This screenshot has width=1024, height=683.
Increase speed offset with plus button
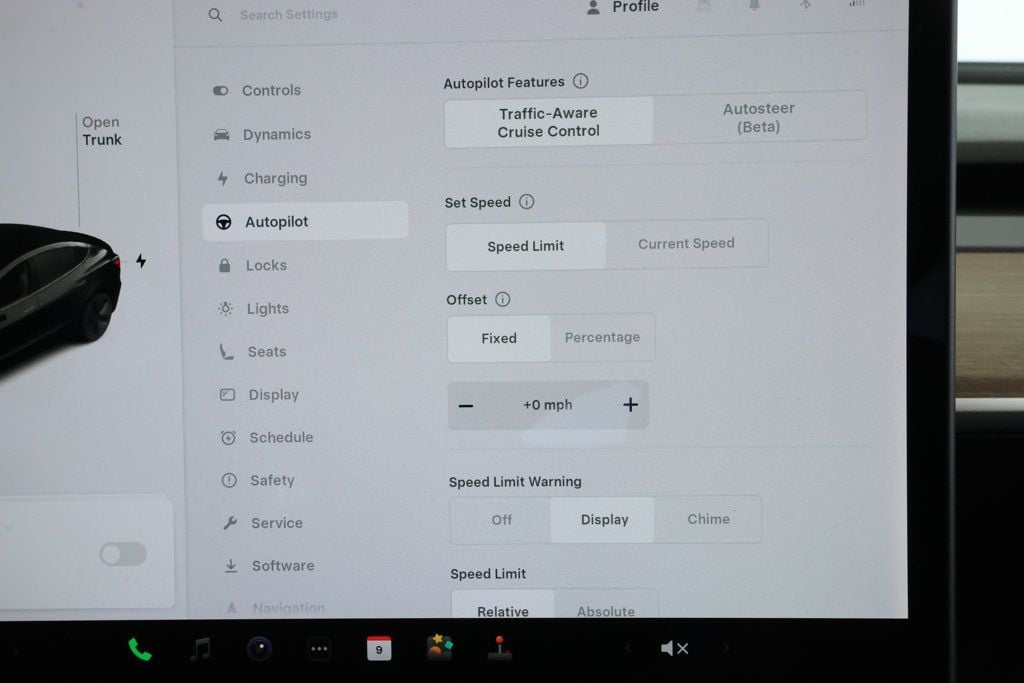(630, 405)
